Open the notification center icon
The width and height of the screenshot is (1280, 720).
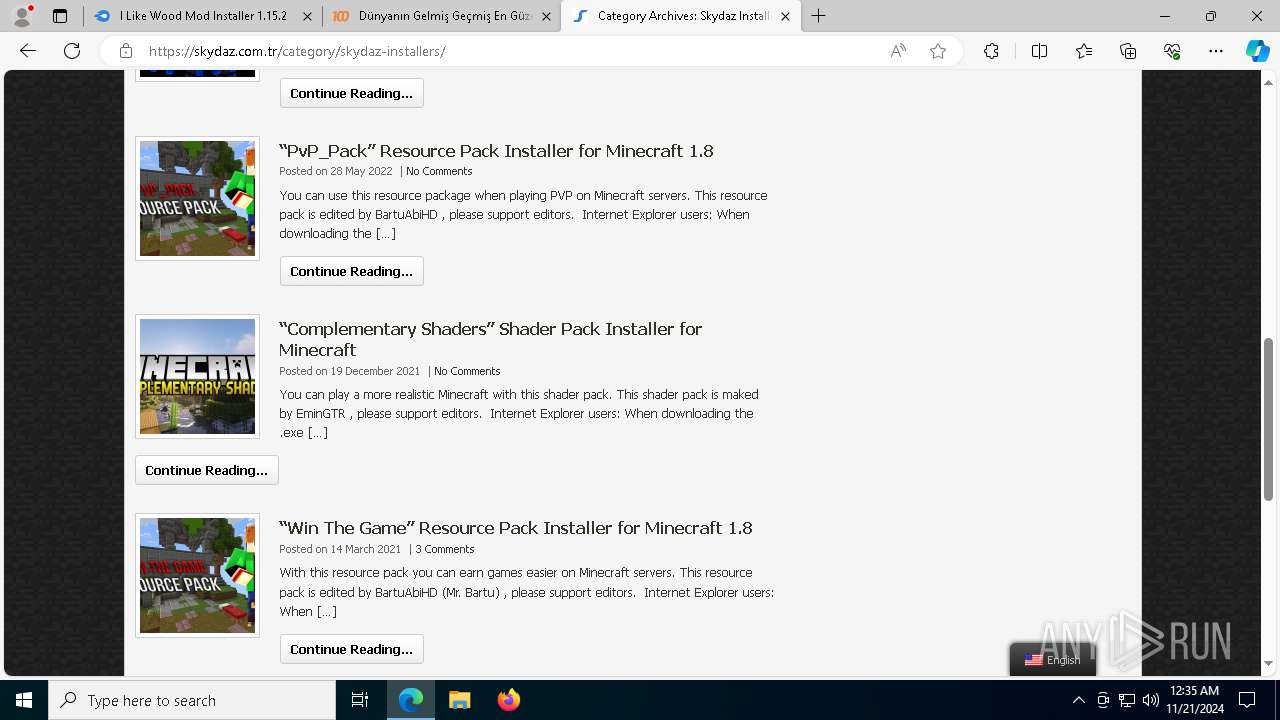pos(1247,700)
